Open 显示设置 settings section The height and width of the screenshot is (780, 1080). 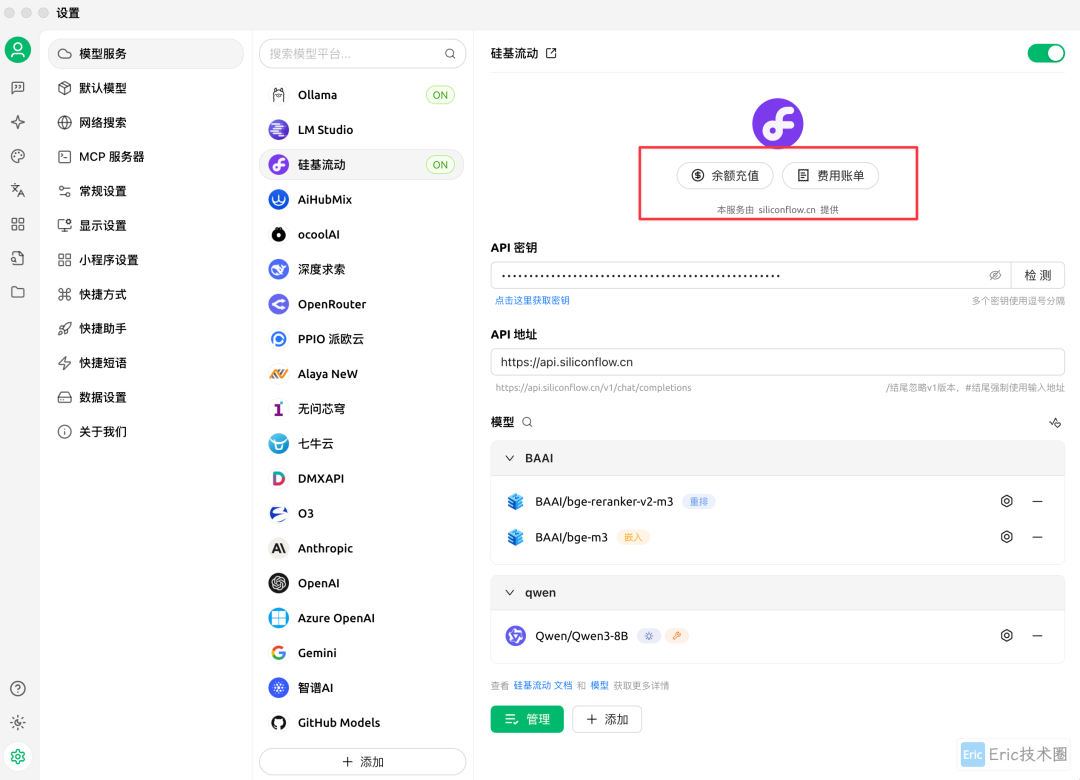tap(145, 225)
